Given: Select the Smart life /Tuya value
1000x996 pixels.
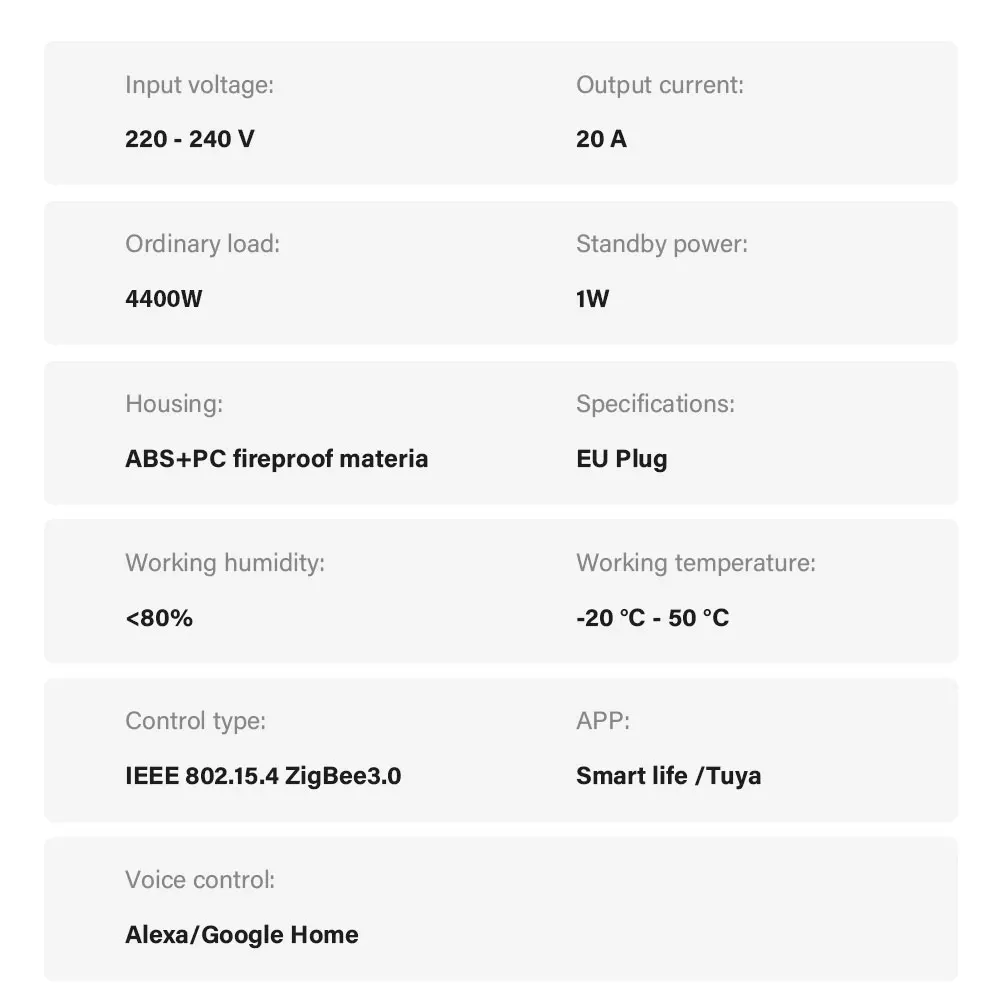Looking at the screenshot, I should pos(668,777).
